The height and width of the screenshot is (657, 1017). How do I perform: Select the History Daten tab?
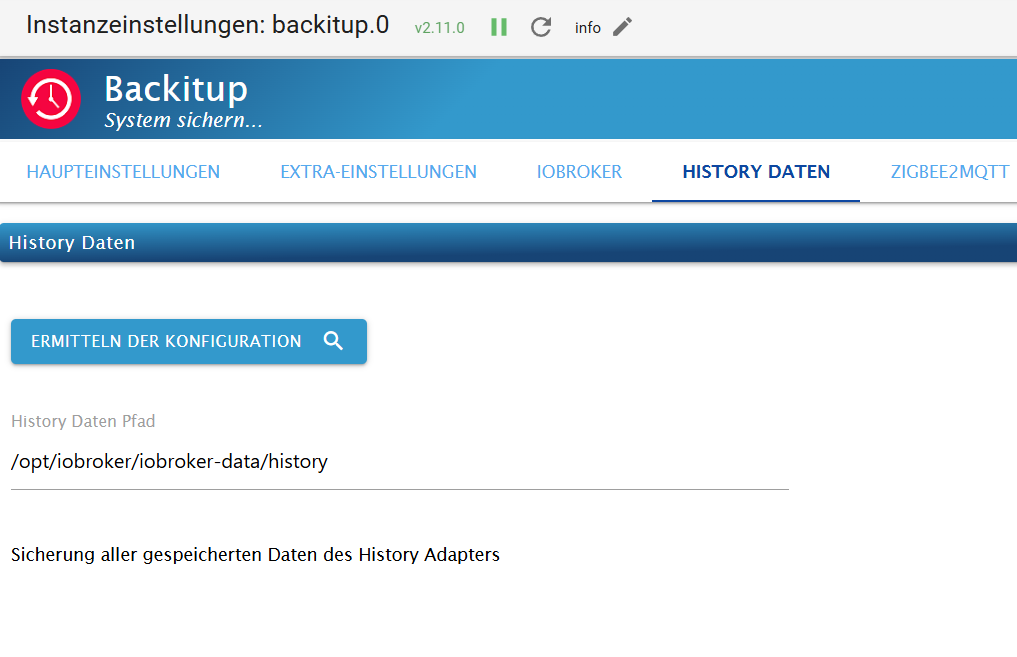[x=756, y=172]
